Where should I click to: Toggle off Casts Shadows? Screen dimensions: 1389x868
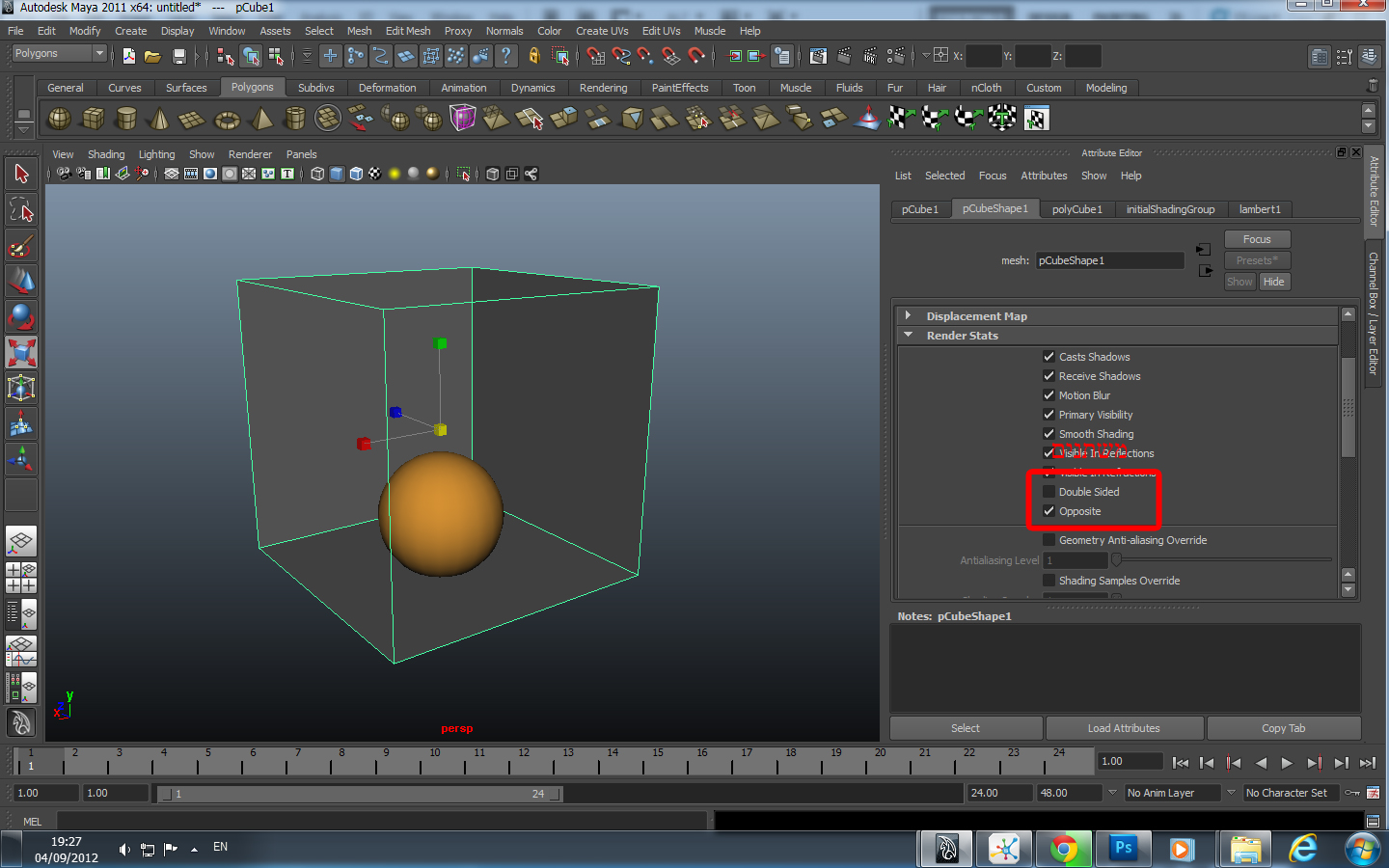[x=1049, y=357]
